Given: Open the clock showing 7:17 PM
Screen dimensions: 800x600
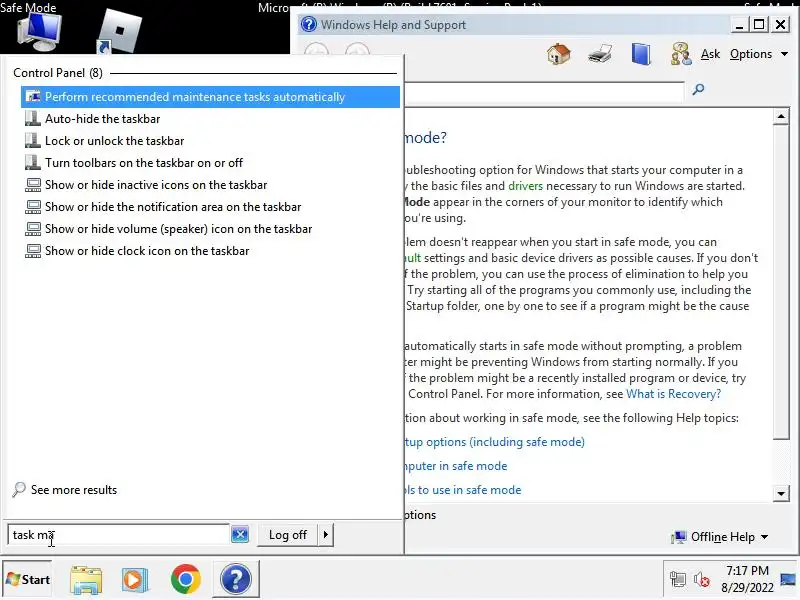Looking at the screenshot, I should tap(747, 579).
